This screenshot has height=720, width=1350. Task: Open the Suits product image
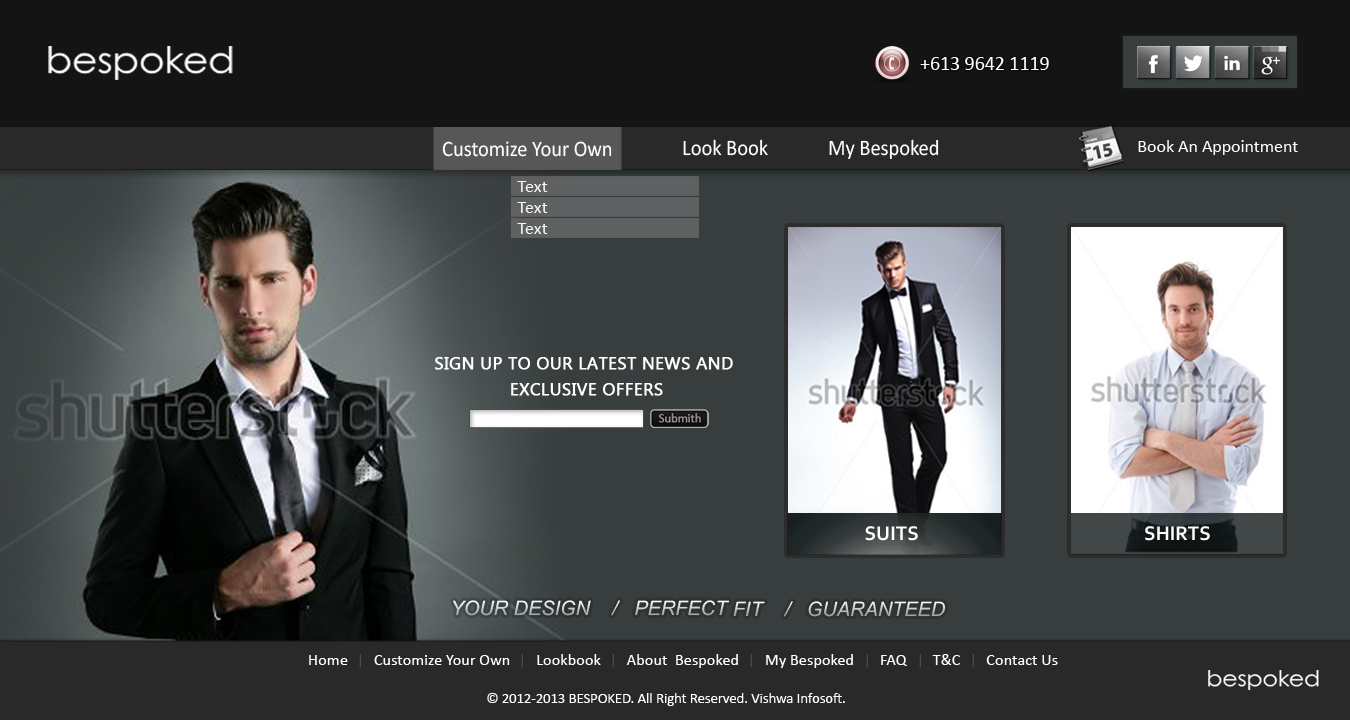[x=894, y=370]
